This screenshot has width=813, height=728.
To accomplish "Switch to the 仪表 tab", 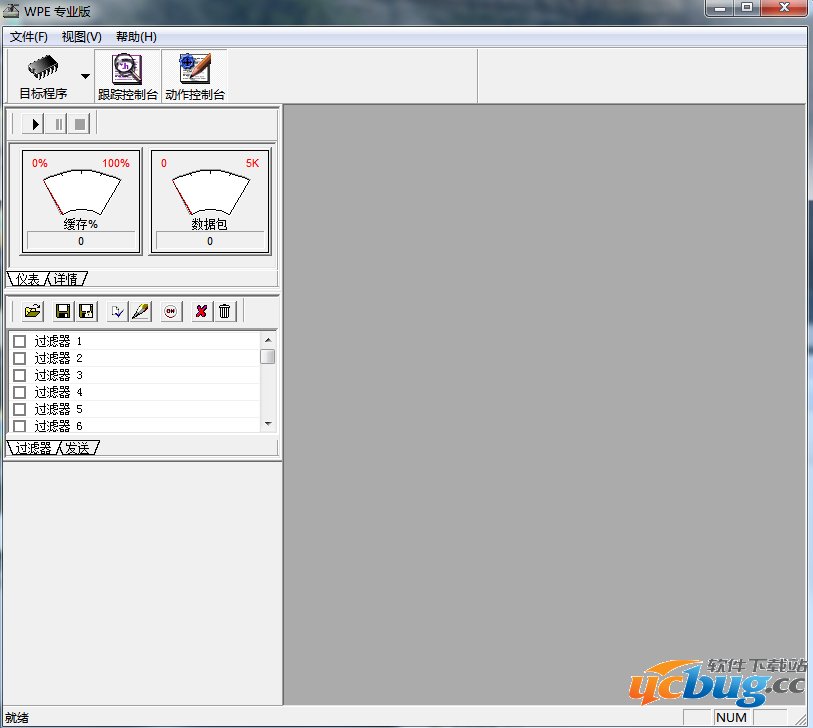I will click(x=27, y=279).
